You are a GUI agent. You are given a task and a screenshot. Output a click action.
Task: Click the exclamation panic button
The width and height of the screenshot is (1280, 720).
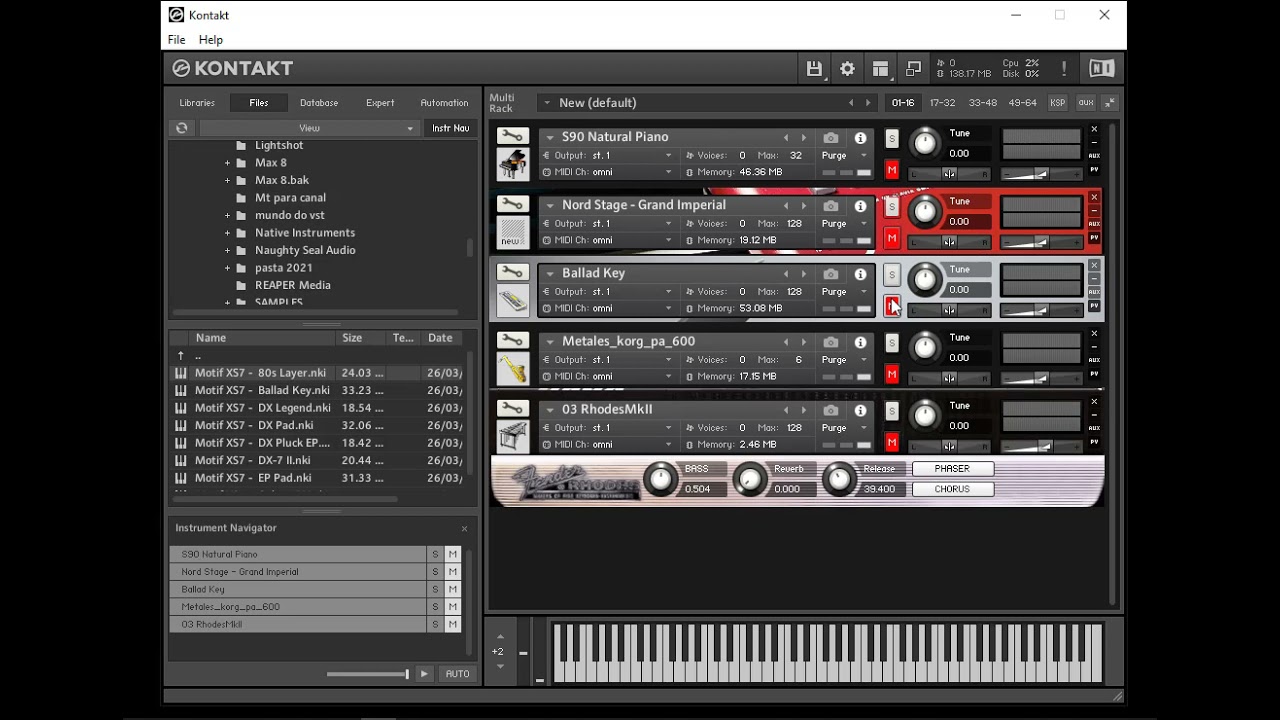coord(1064,68)
